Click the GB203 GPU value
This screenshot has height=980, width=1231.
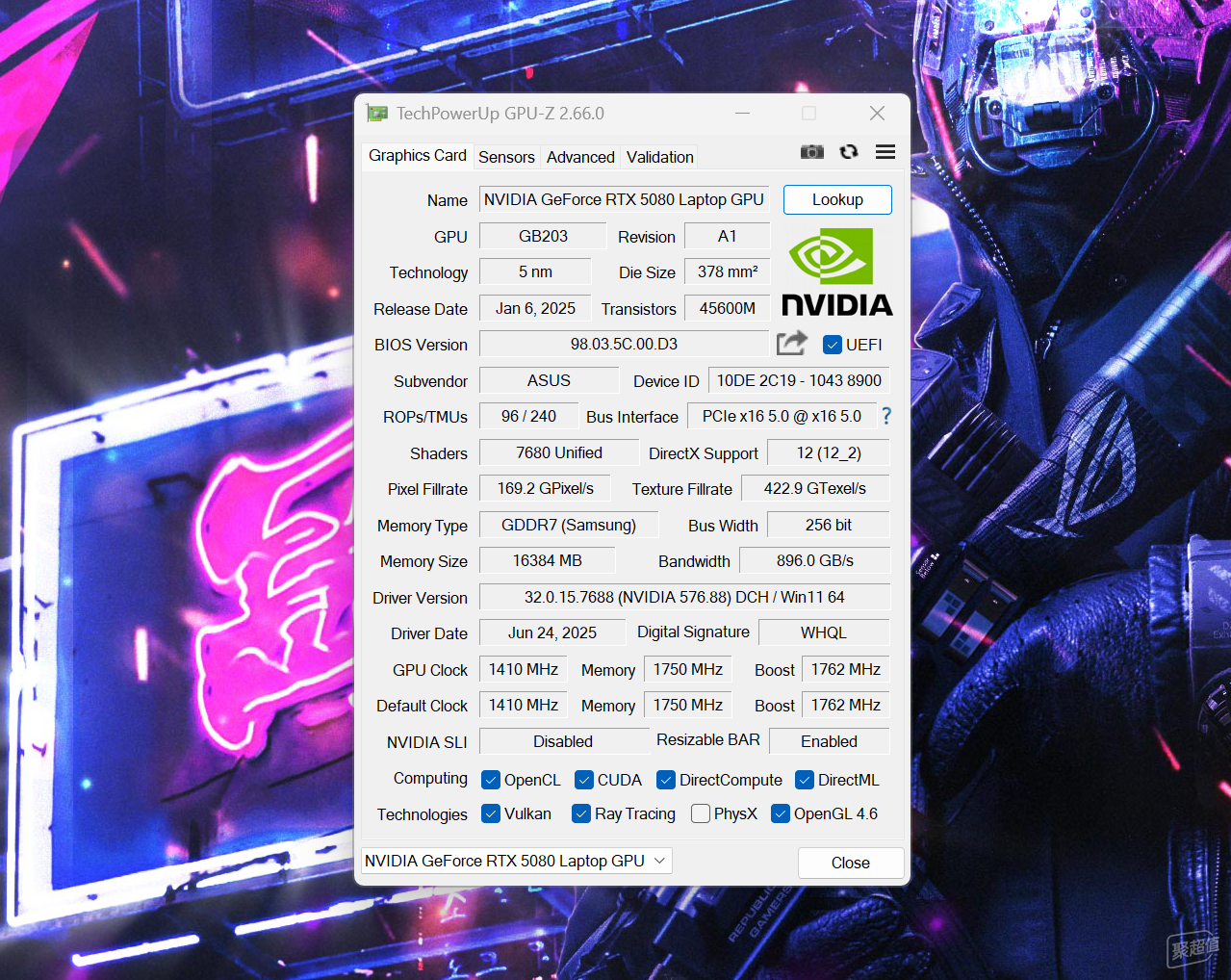click(x=543, y=236)
